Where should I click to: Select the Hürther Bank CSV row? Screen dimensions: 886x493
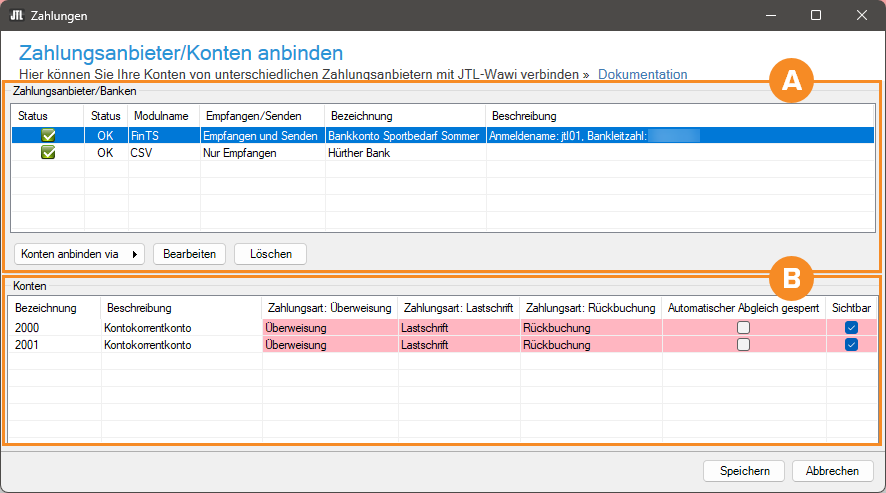tap(358, 153)
